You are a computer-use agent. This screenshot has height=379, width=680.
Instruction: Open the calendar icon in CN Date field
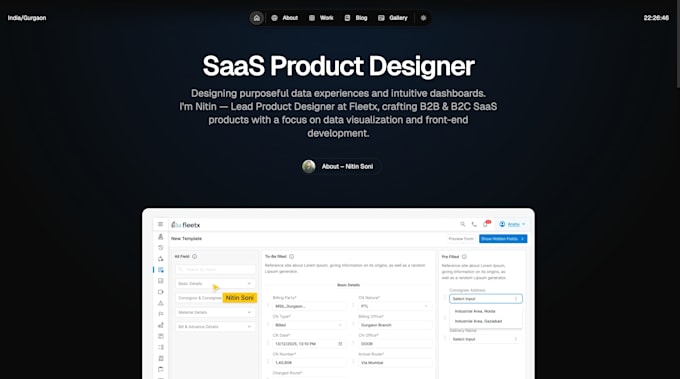pos(340,344)
